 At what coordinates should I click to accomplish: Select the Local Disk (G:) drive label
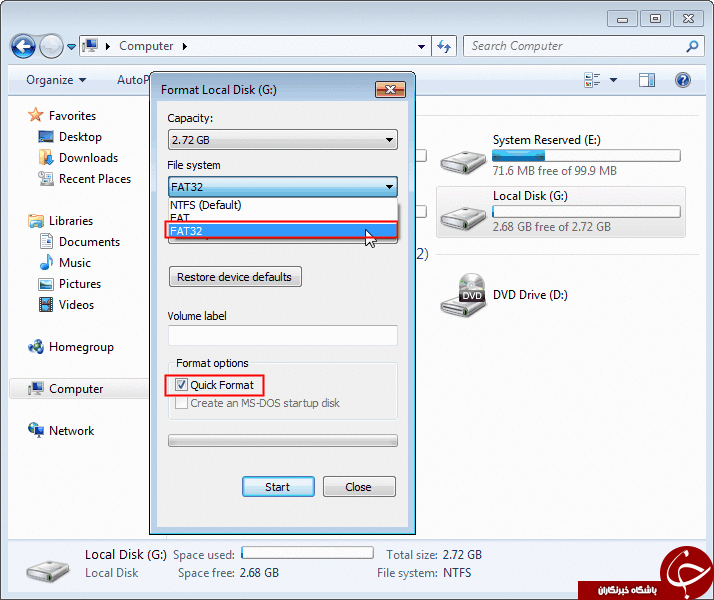[x=530, y=196]
